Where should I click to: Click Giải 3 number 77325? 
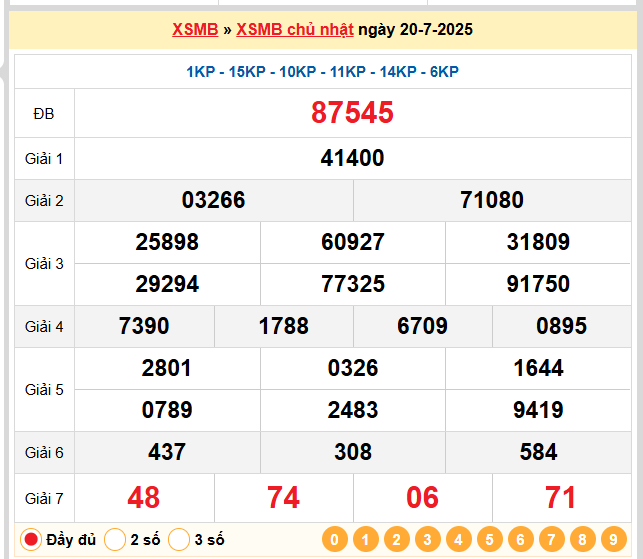tap(353, 284)
